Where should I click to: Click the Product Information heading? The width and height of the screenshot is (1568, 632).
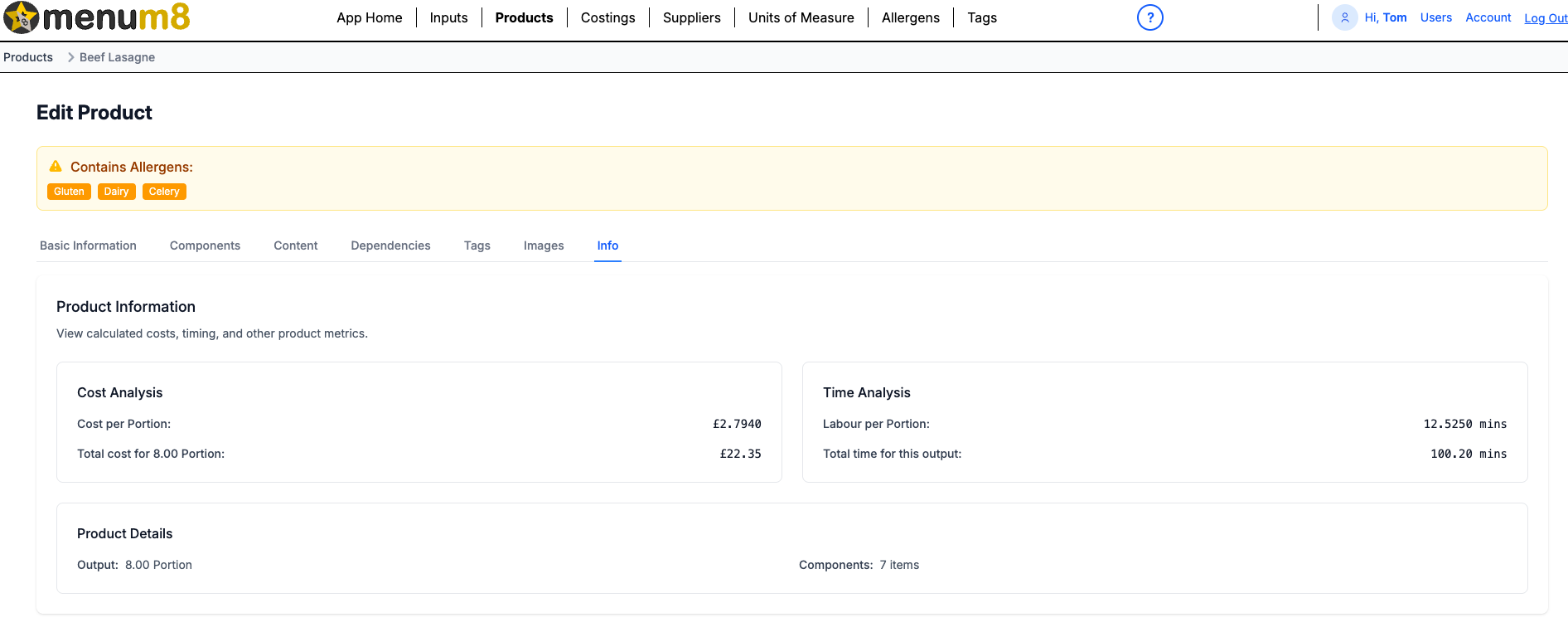[126, 307]
